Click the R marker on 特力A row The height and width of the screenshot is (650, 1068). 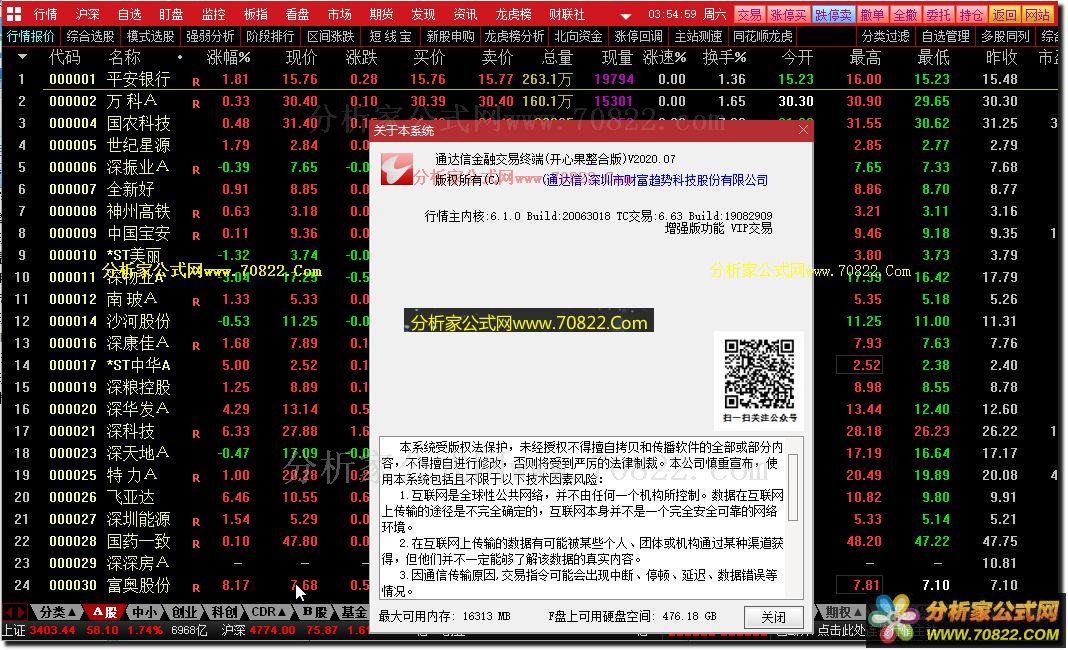pyautogui.click(x=196, y=478)
